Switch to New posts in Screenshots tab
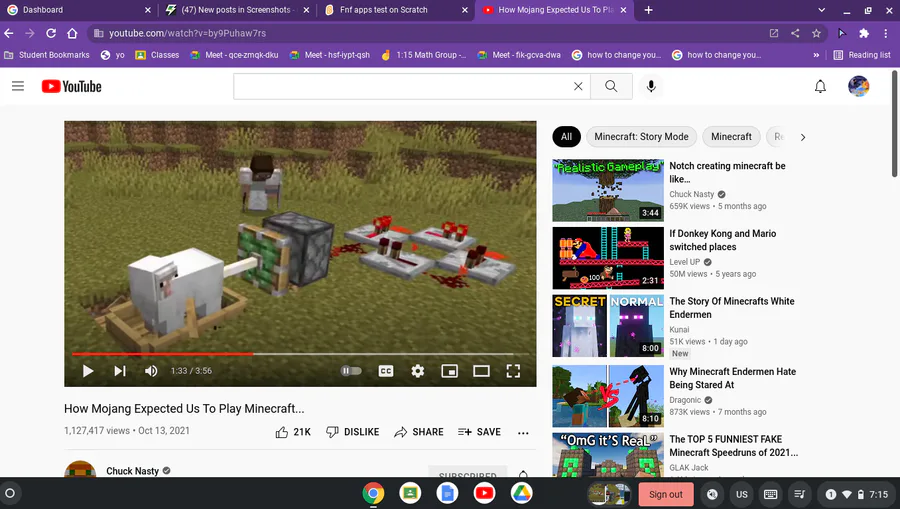This screenshot has height=509, width=900. tap(236, 10)
